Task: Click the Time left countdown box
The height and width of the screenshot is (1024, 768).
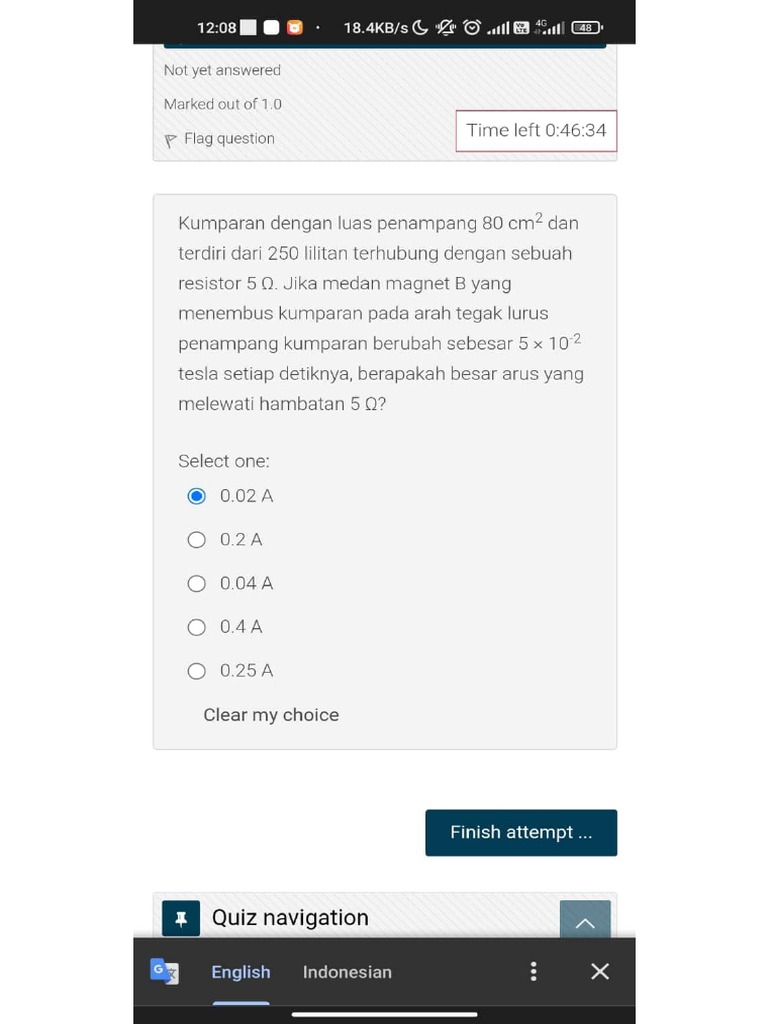Action: (x=536, y=131)
